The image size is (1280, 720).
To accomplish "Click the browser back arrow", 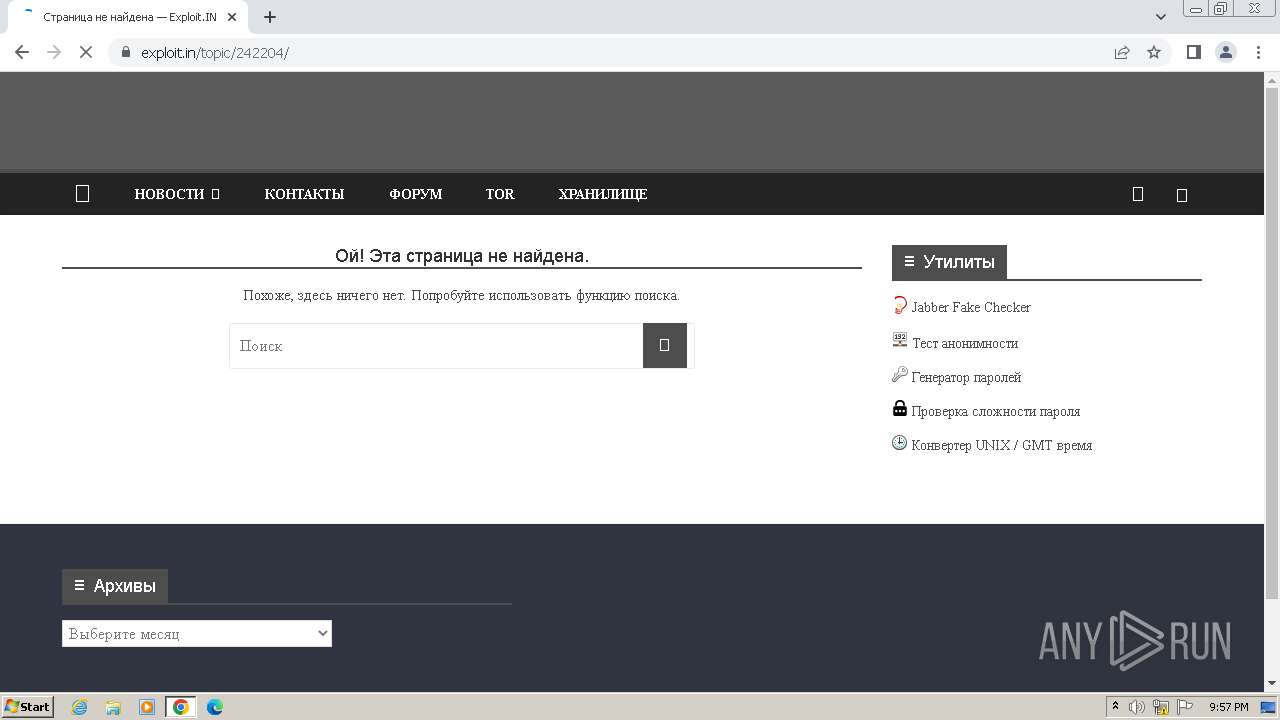I will coord(22,52).
